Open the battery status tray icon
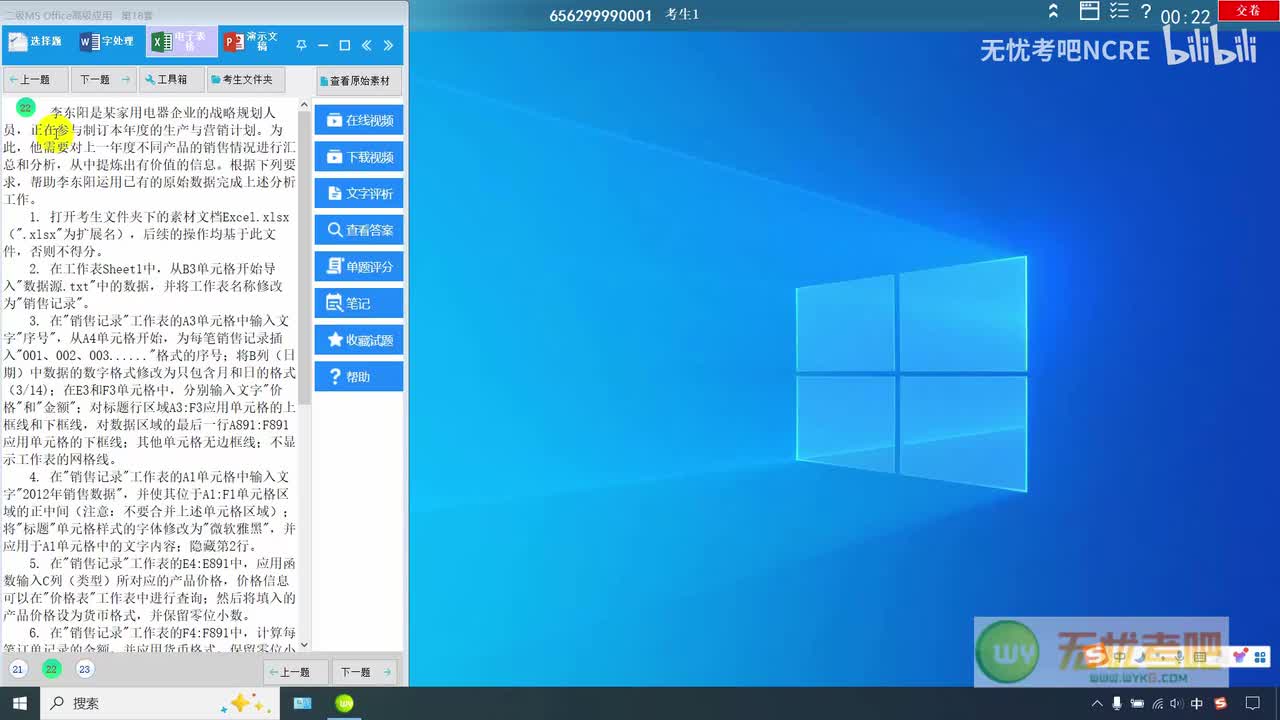 [x=1137, y=704]
